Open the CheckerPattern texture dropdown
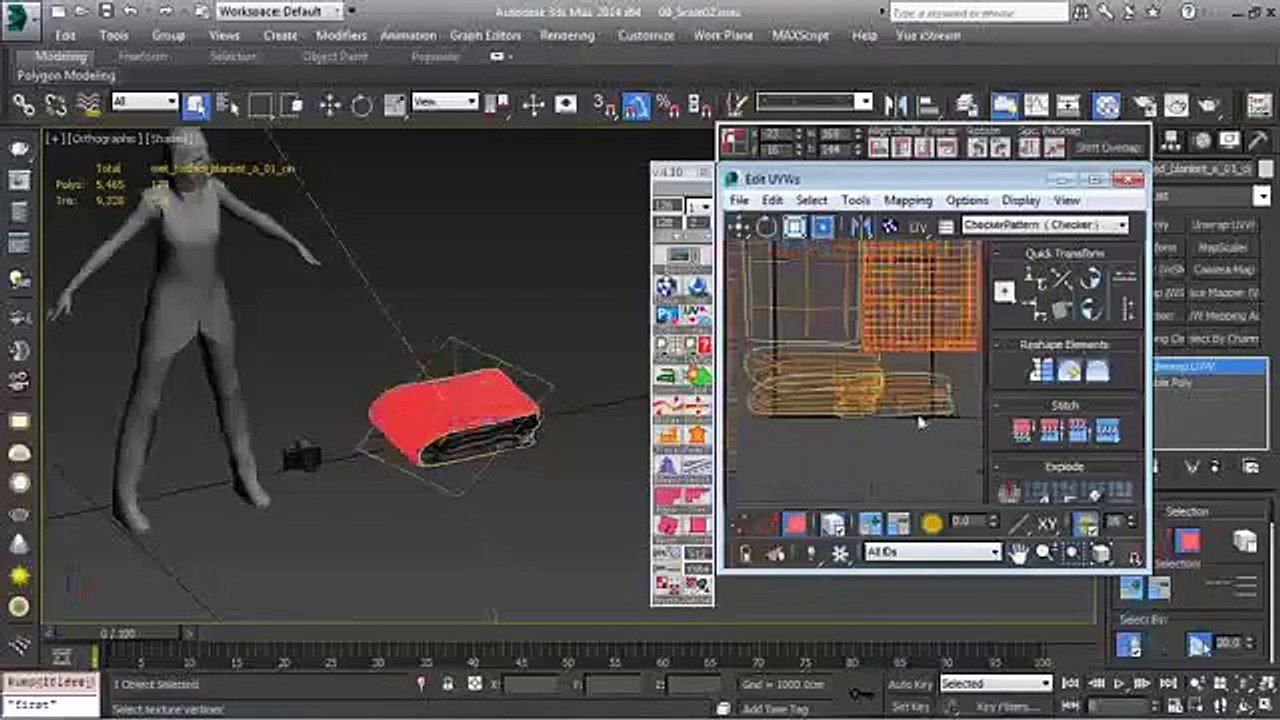Image resolution: width=1280 pixels, height=720 pixels. click(1045, 226)
